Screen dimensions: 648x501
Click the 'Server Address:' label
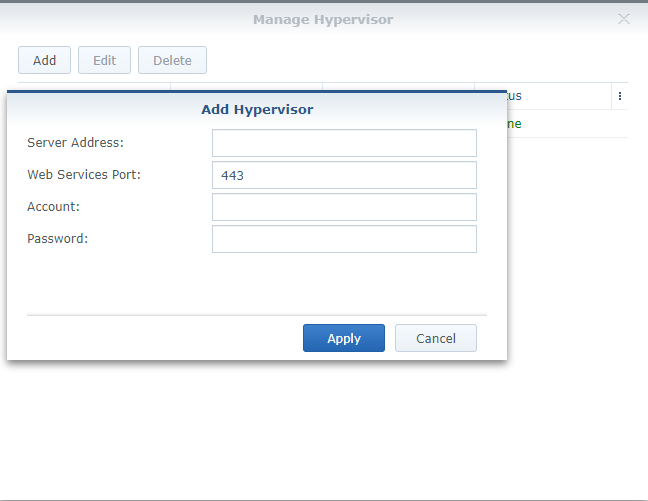[76, 143]
